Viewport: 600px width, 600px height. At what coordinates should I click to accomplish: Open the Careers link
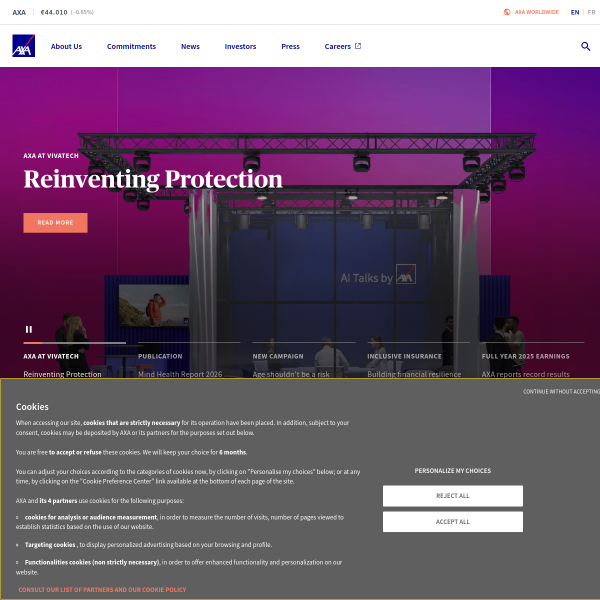coord(338,46)
